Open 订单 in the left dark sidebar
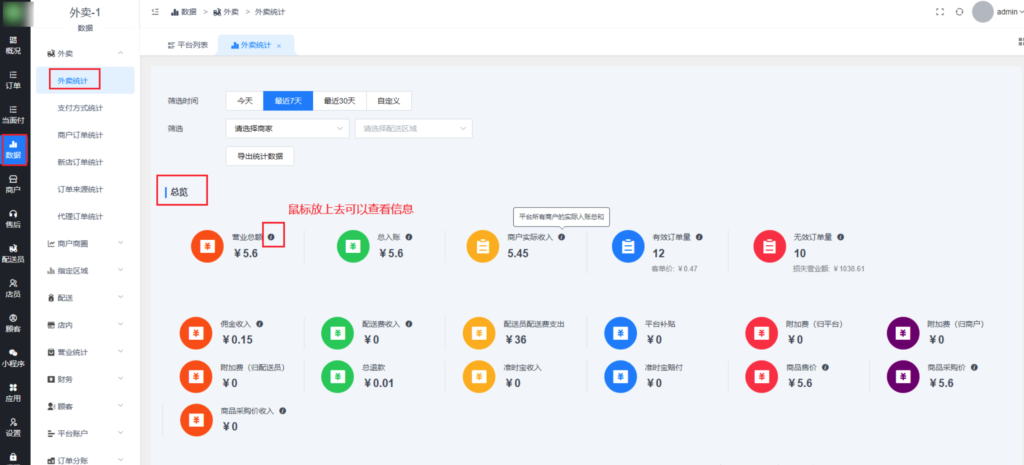 pyautogui.click(x=13, y=79)
